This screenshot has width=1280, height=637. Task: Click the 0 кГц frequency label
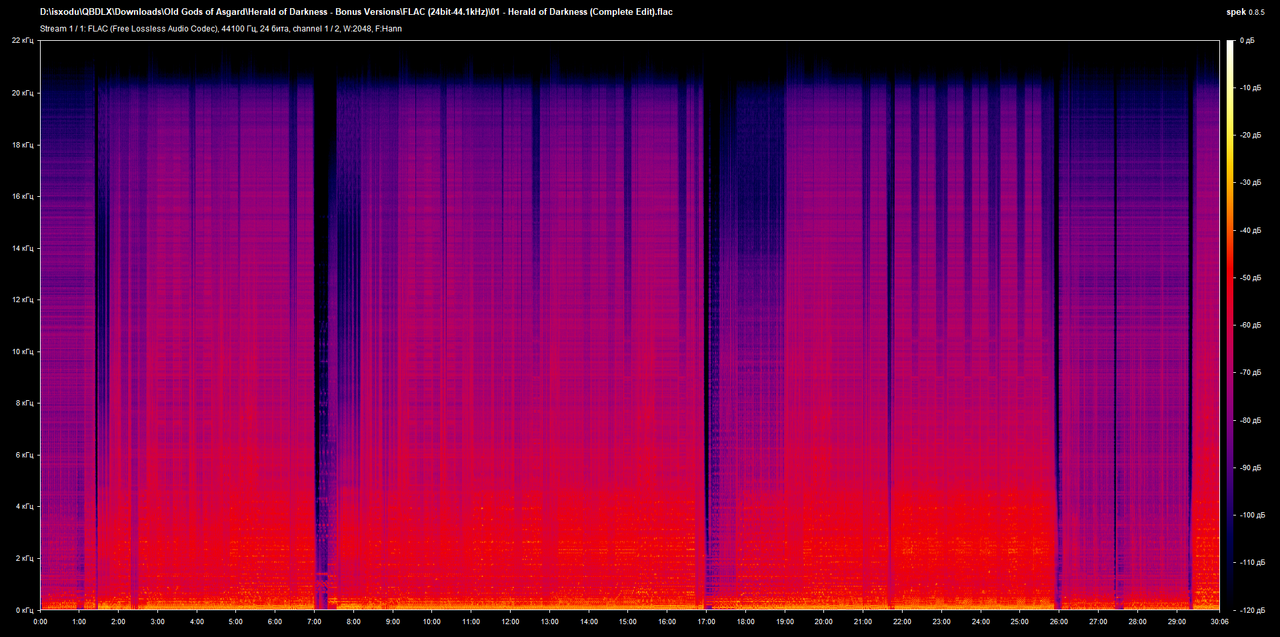(25, 610)
